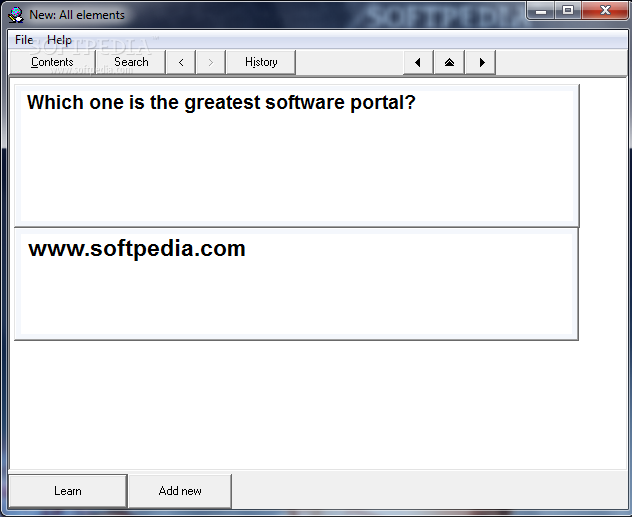Screen dimensions: 632x517
Task: Open the History list
Action: tap(261, 62)
